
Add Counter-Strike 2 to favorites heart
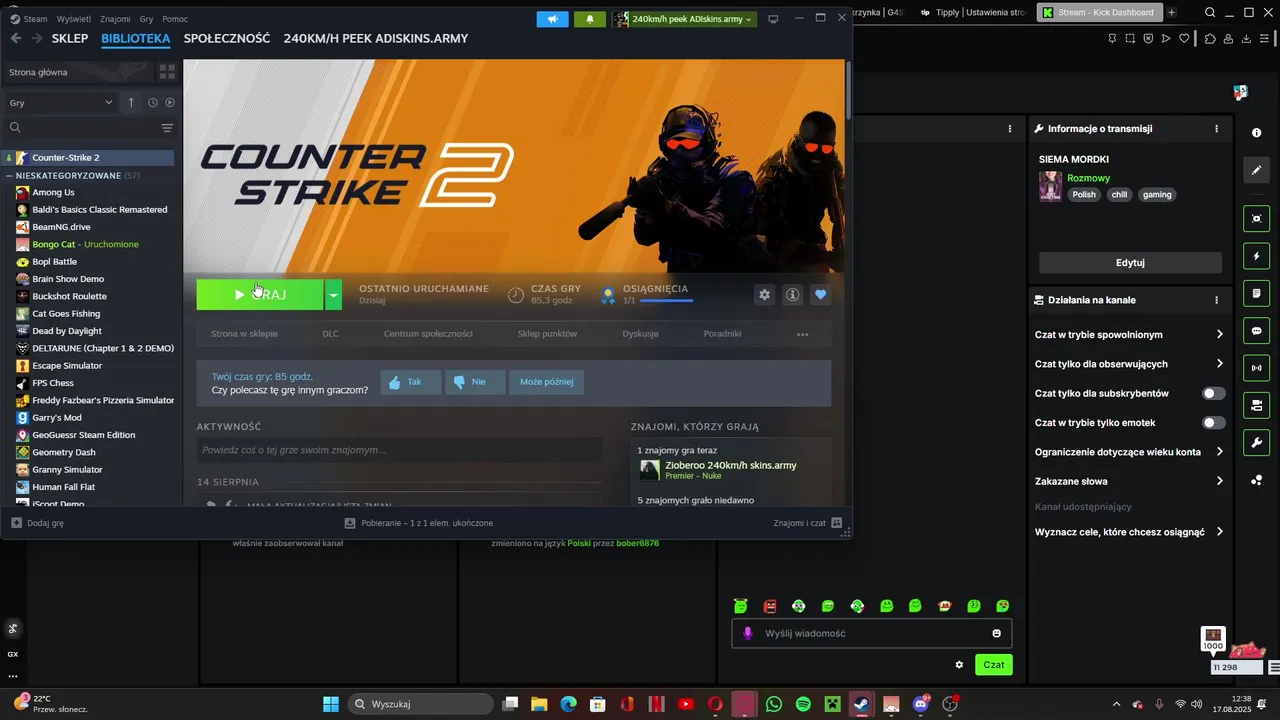[x=821, y=295]
